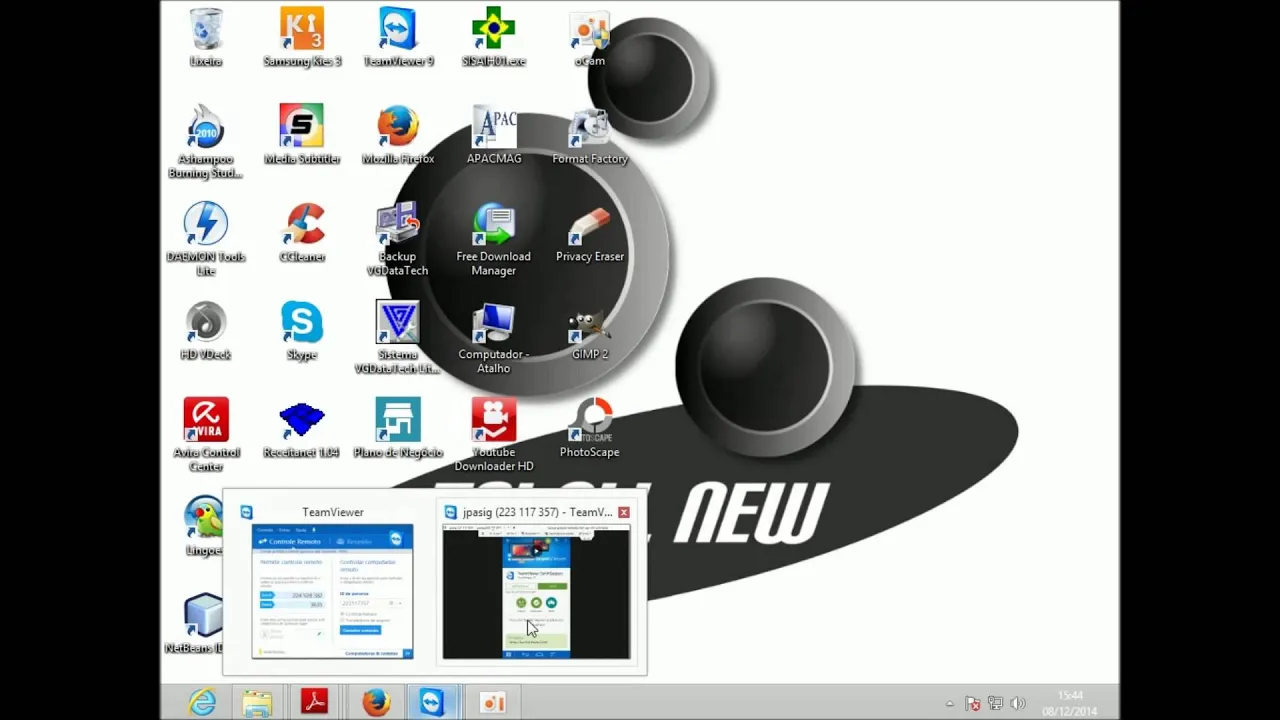The image size is (1280, 720).
Task: Open Samsung Kies 3 desktop shortcut
Action: click(302, 37)
